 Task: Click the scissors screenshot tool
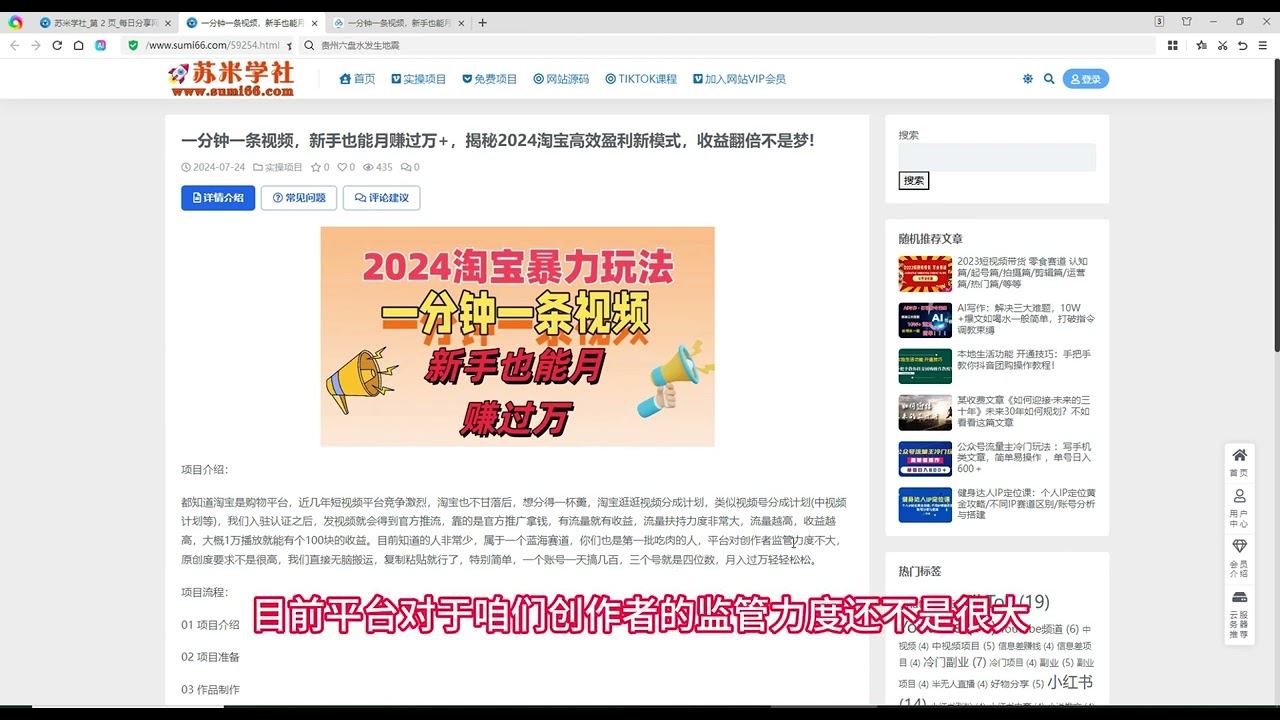coord(1223,45)
